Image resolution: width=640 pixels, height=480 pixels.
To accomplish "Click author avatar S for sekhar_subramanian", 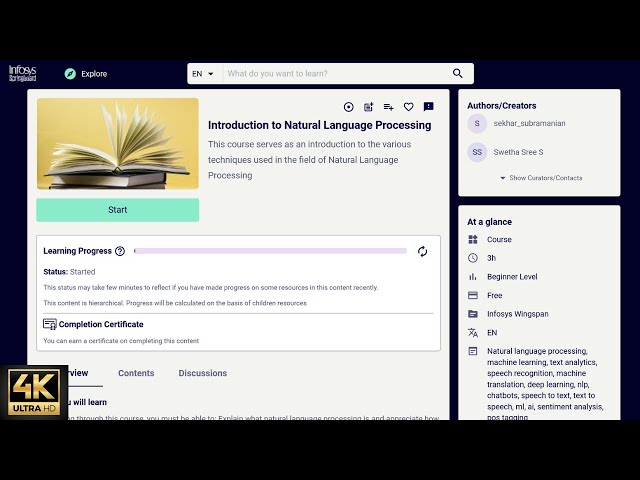I will tap(477, 123).
